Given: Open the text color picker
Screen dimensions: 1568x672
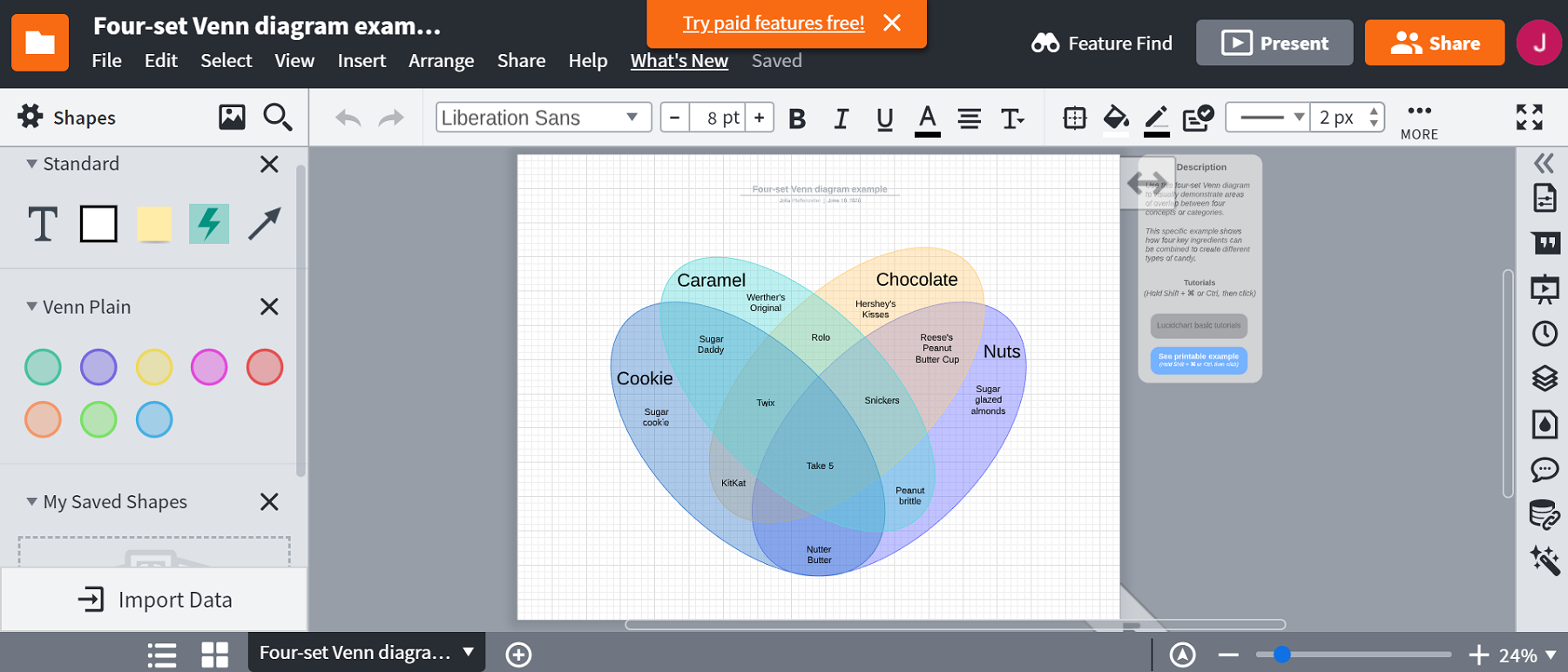Looking at the screenshot, I should [928, 119].
